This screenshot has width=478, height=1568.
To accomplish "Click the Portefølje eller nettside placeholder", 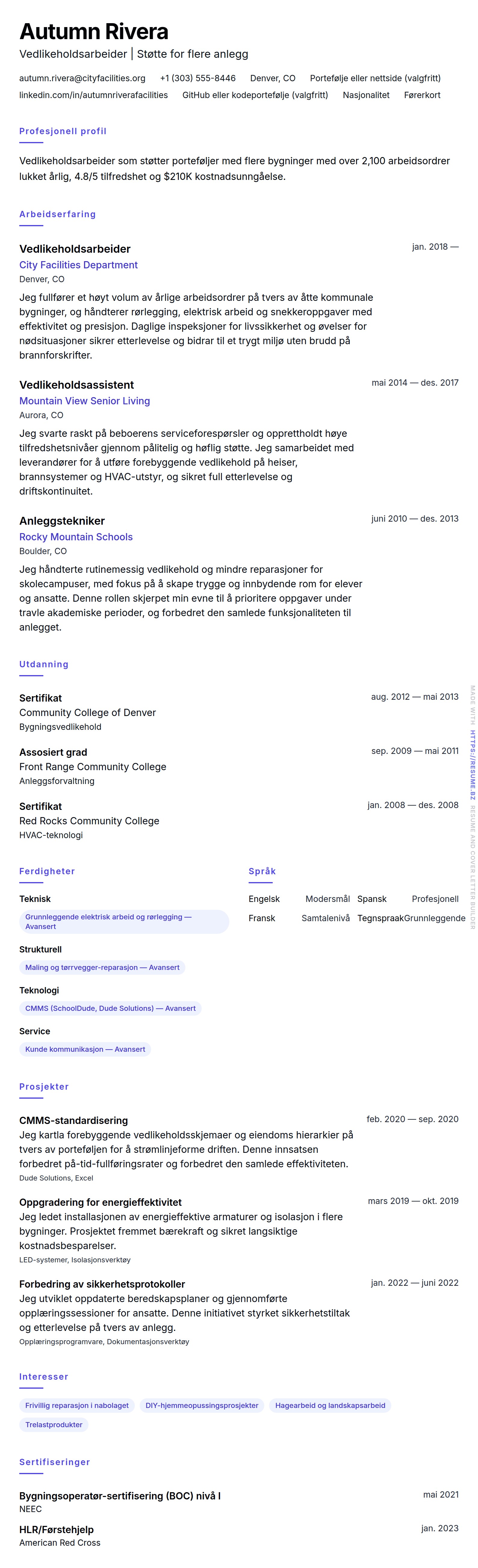I will click(375, 78).
